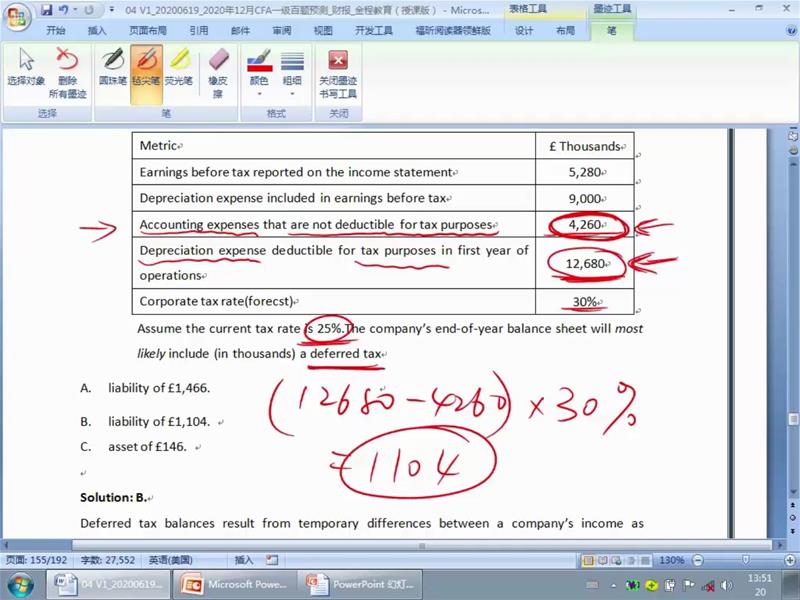Open zoom dialog via 130% label

point(671,560)
